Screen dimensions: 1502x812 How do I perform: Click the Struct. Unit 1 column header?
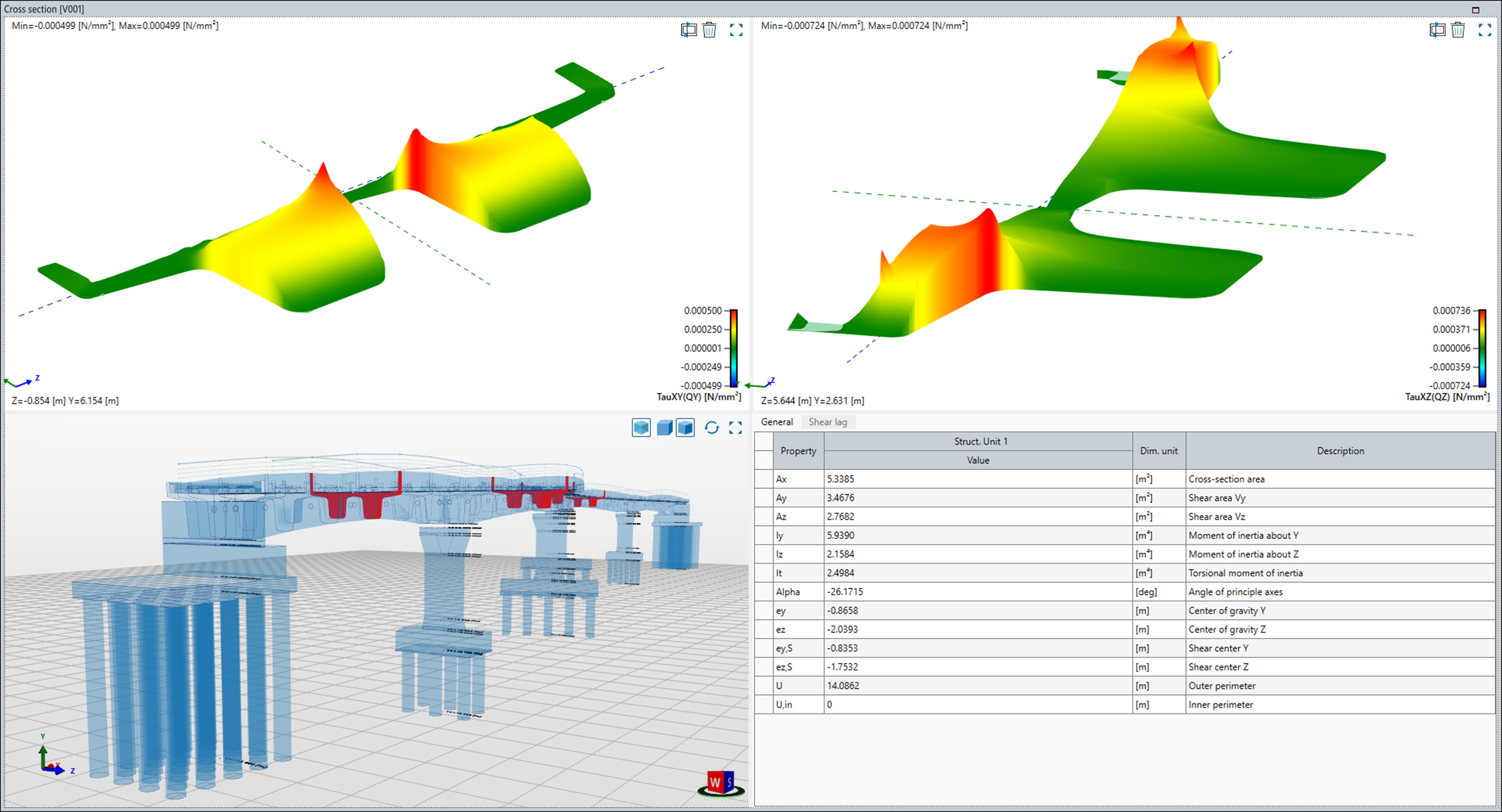click(978, 441)
